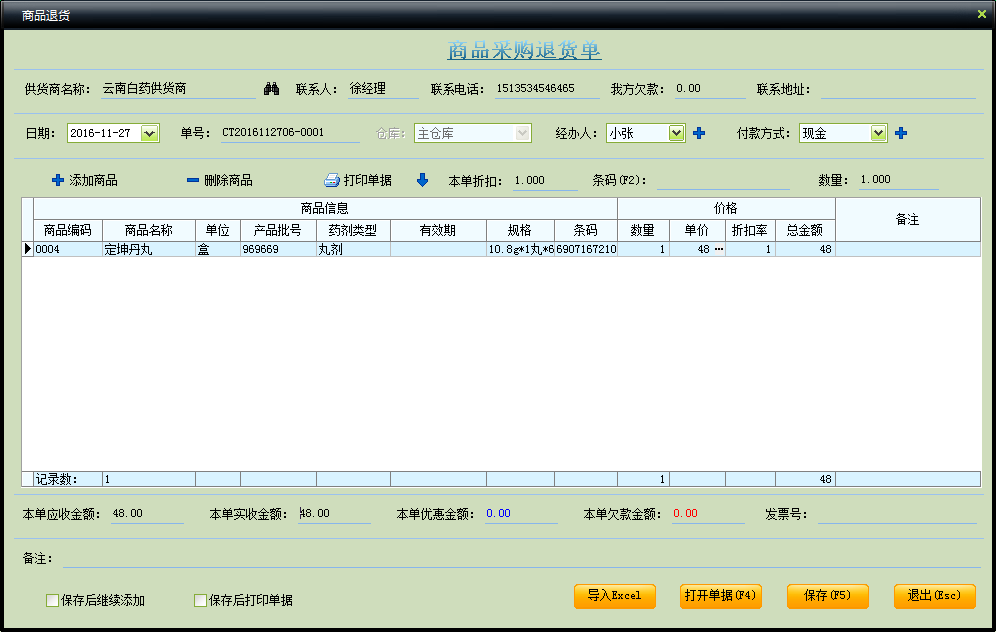Screen dimensions: 996x632
Task: Click the 导入Excel button
Action: [614, 596]
